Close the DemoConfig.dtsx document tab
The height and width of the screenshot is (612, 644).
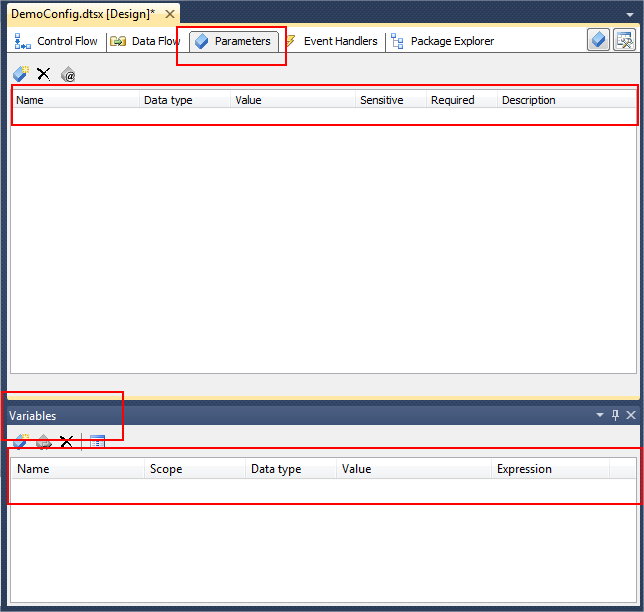coord(169,14)
